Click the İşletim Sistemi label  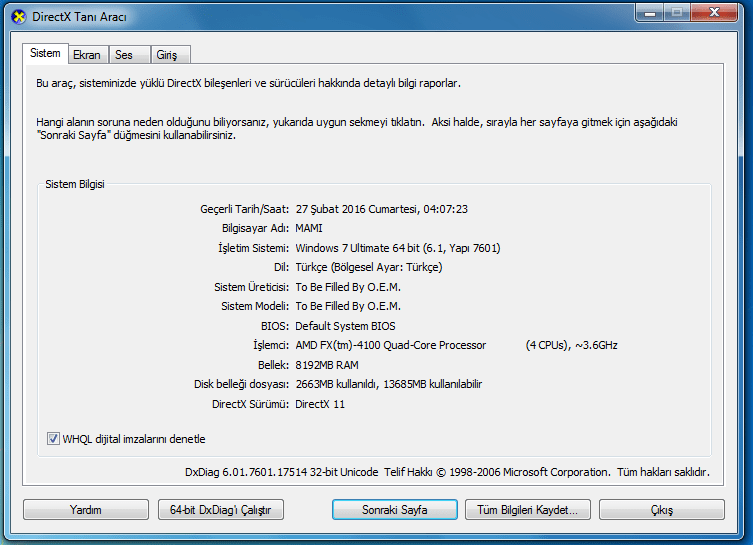pyautogui.click(x=253, y=248)
